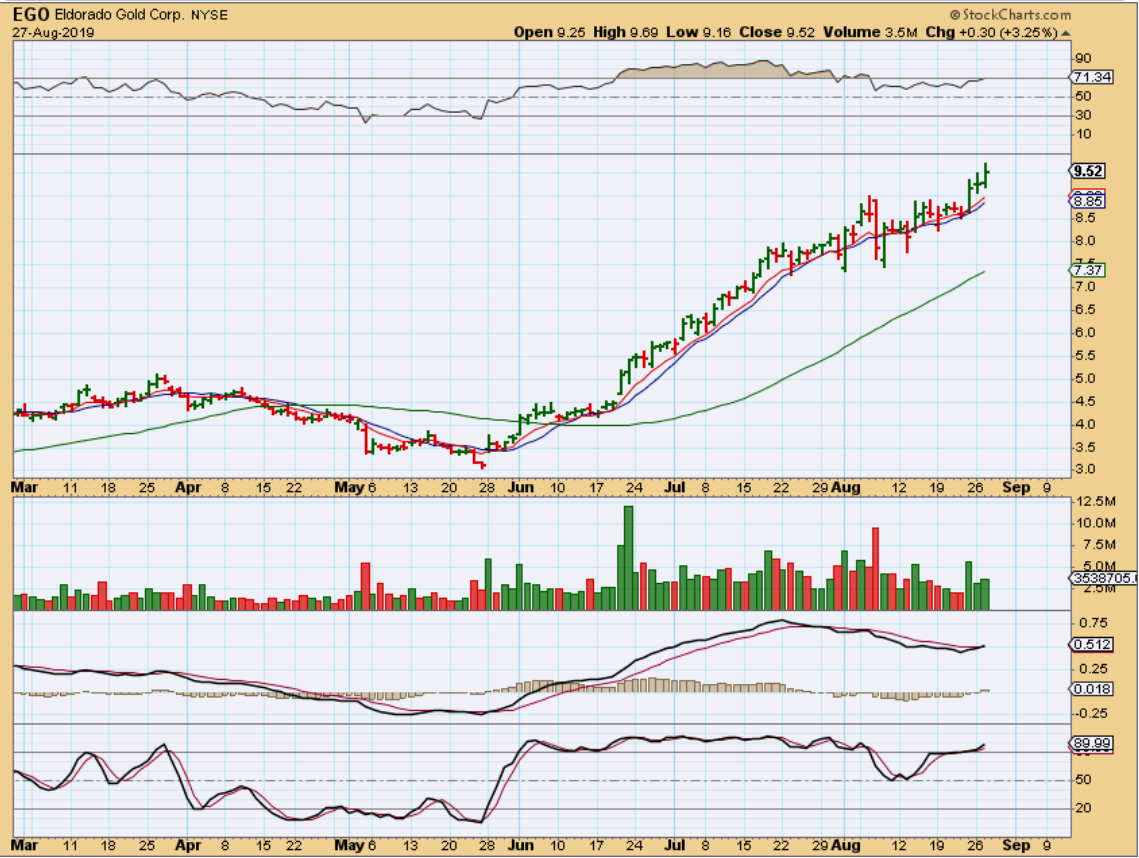Select the 27-Aug-2019 chart date label

53,32
